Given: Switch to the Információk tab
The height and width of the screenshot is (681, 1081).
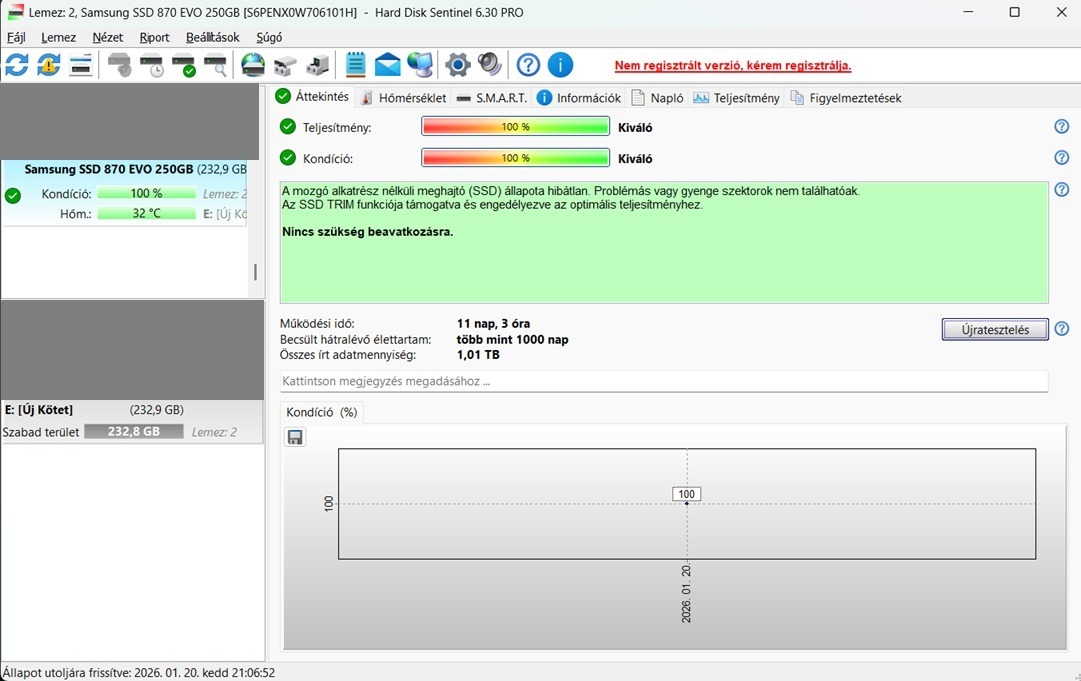Looking at the screenshot, I should (579, 98).
